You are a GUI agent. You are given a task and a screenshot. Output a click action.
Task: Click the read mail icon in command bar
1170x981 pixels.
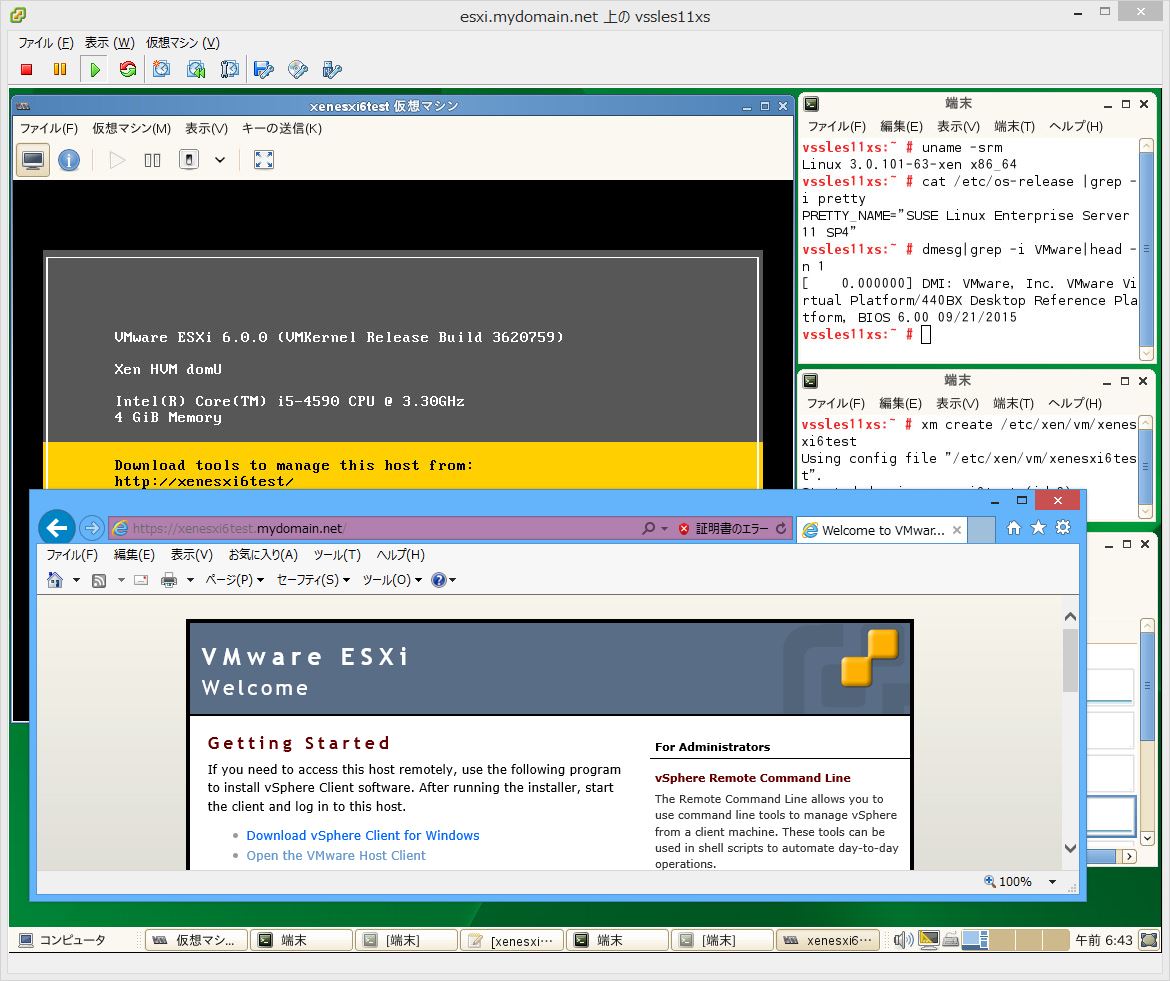[x=141, y=580]
